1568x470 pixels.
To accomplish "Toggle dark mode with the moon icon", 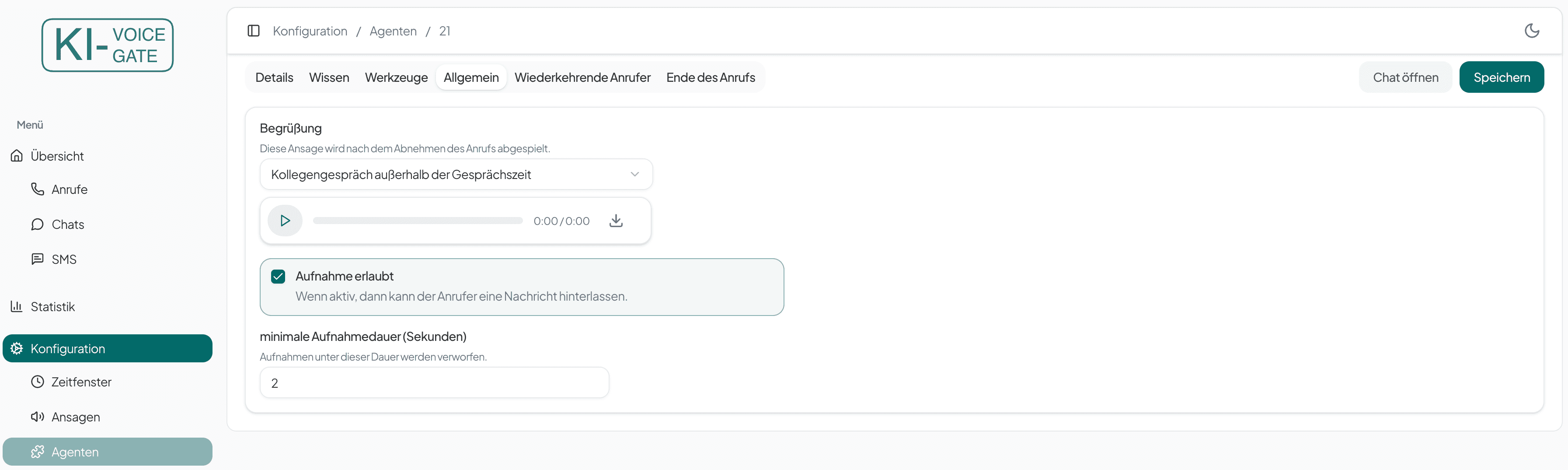I will click(1532, 31).
